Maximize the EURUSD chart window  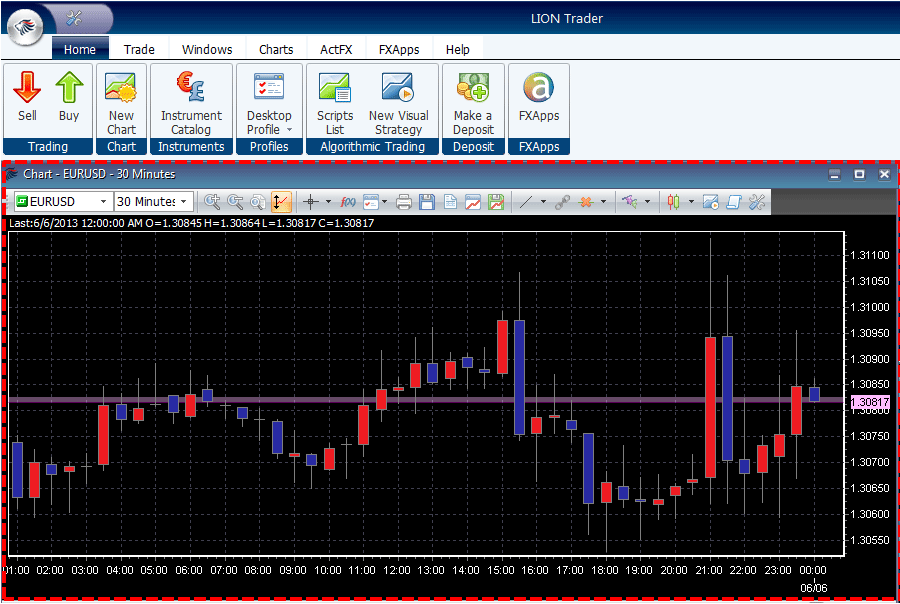pos(859,175)
